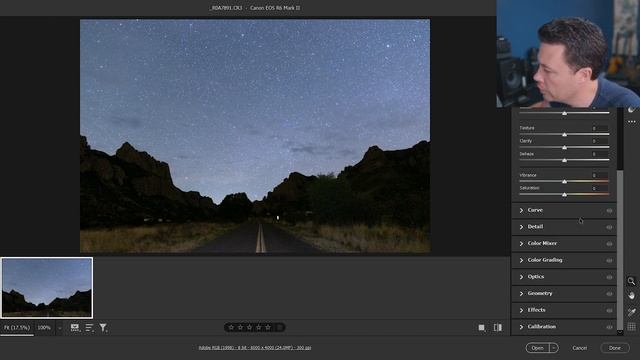Viewport: 640px width, 360px height.
Task: Open the zoom level dropdown arrow
Action: [x=60, y=328]
